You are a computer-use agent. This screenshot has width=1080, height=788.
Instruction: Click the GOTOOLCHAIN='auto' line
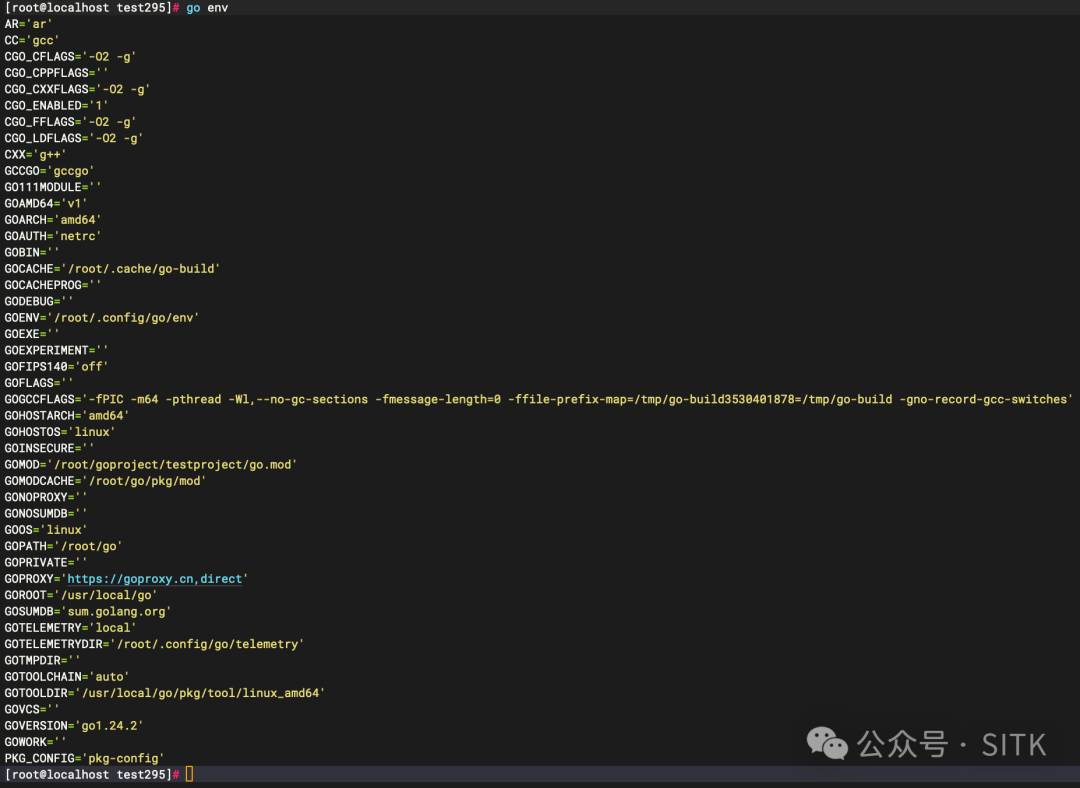(67, 677)
